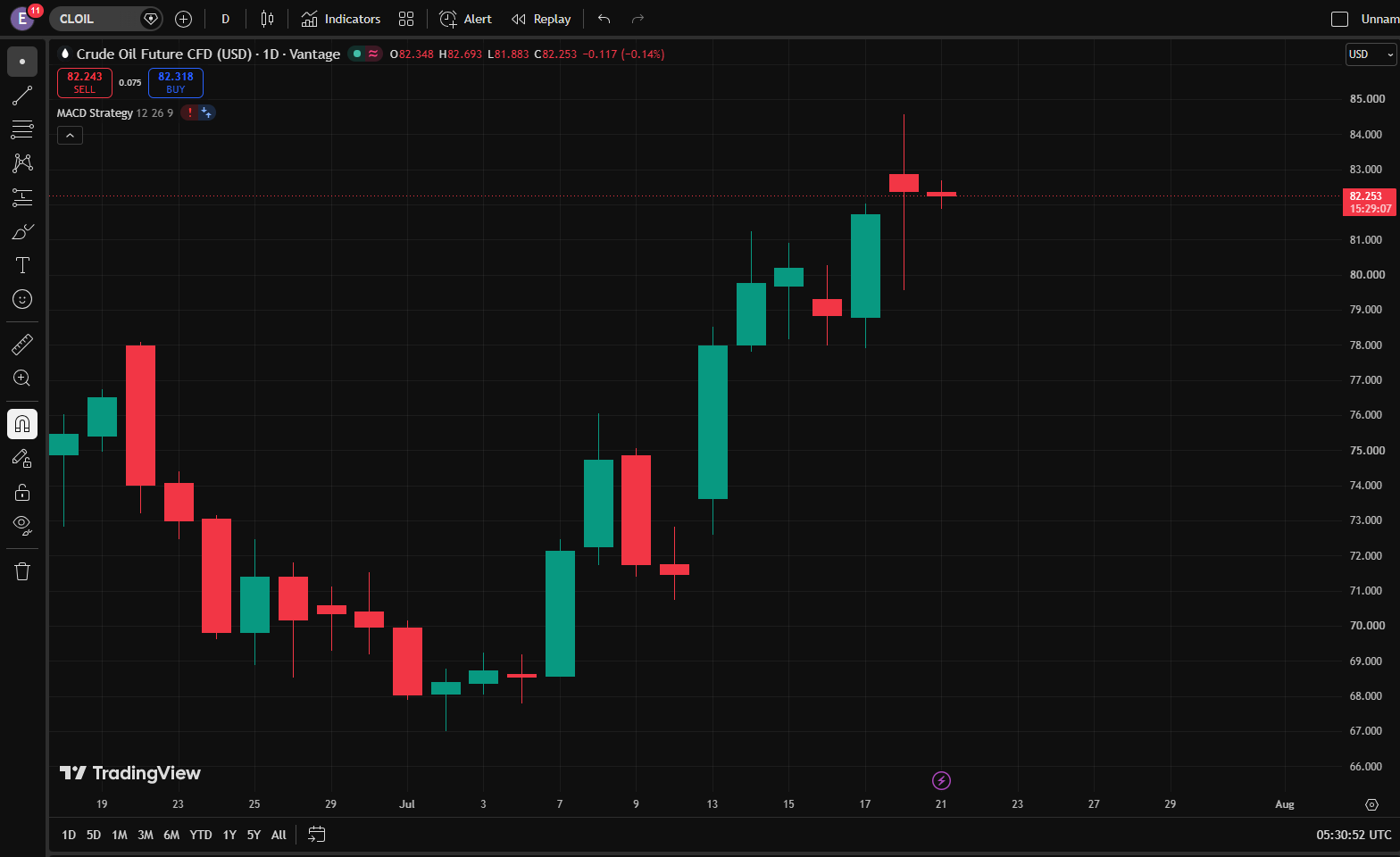Click the 82.243 SELL button

85,83
